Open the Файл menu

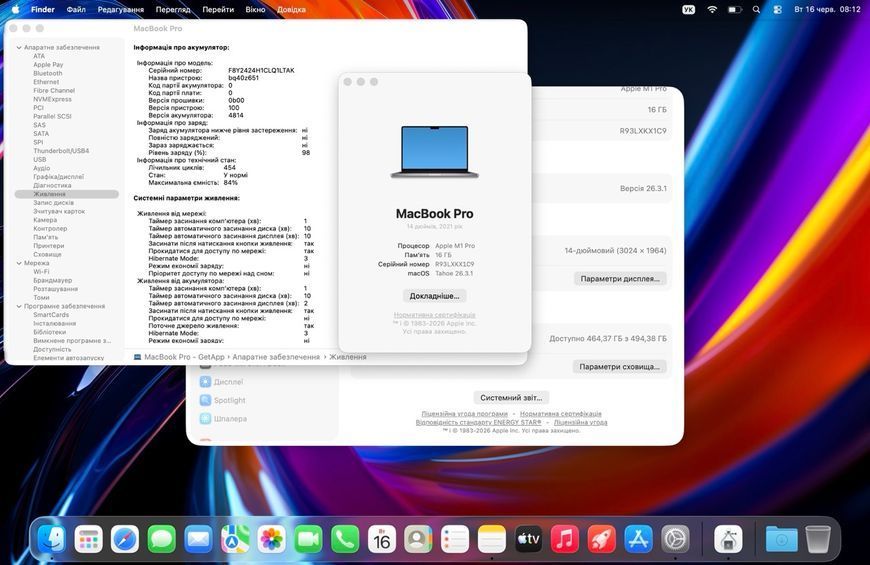tap(76, 9)
